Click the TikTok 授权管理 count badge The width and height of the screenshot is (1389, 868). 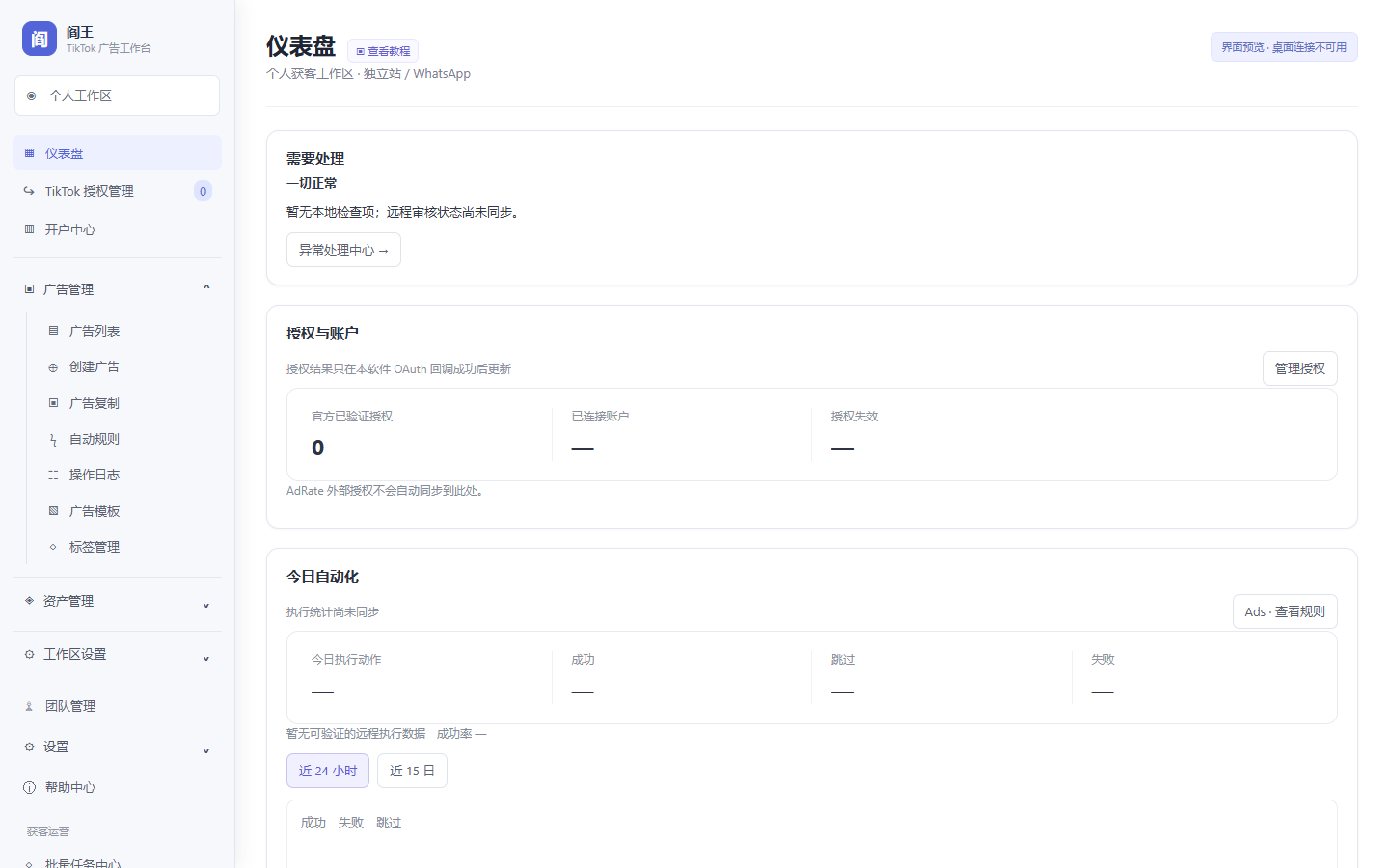[203, 191]
